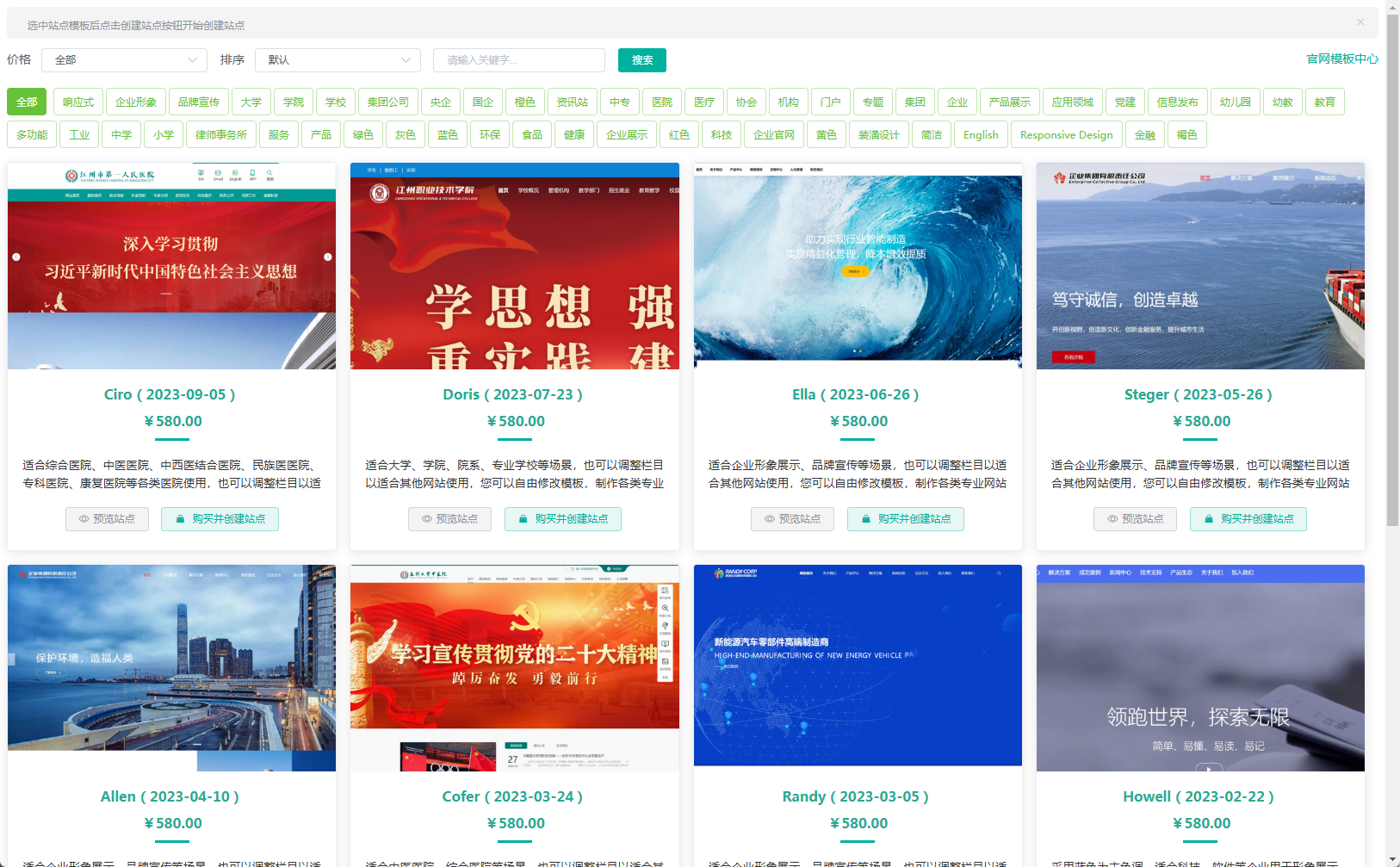Open the Ciro template thumbnail
This screenshot has height=867, width=1400.
[171, 266]
